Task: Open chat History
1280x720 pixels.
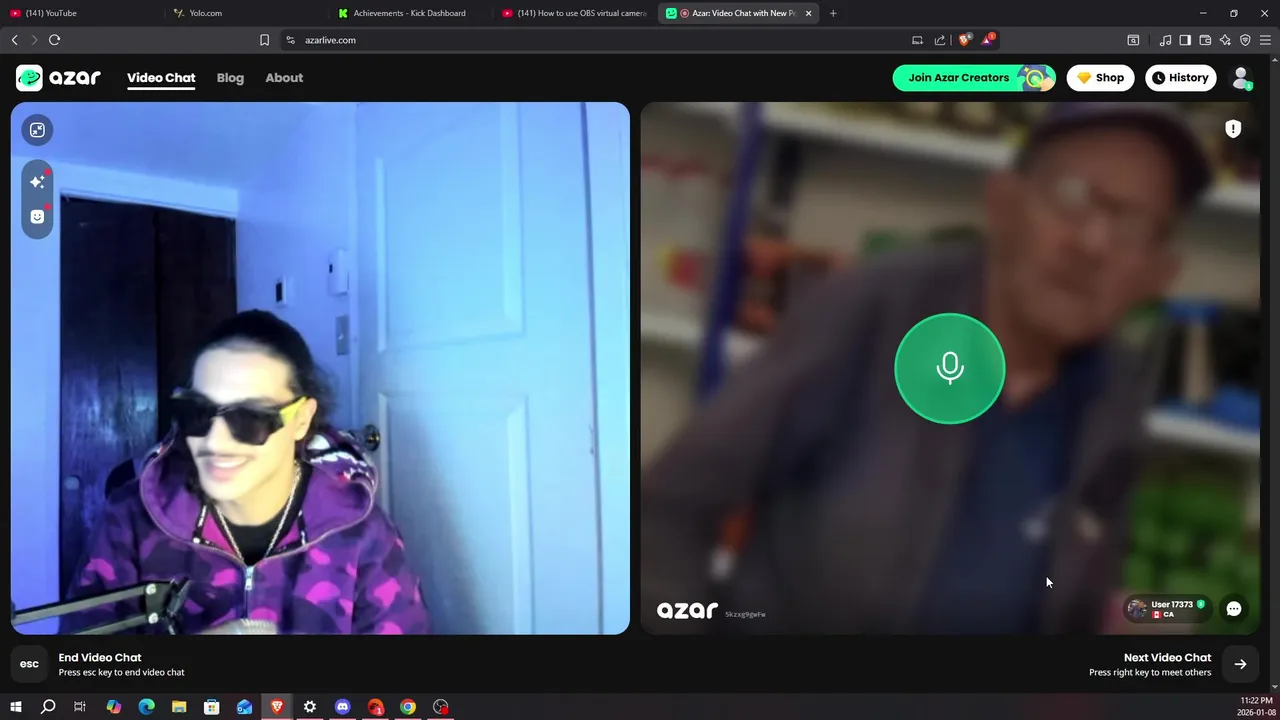Action: click(1179, 78)
